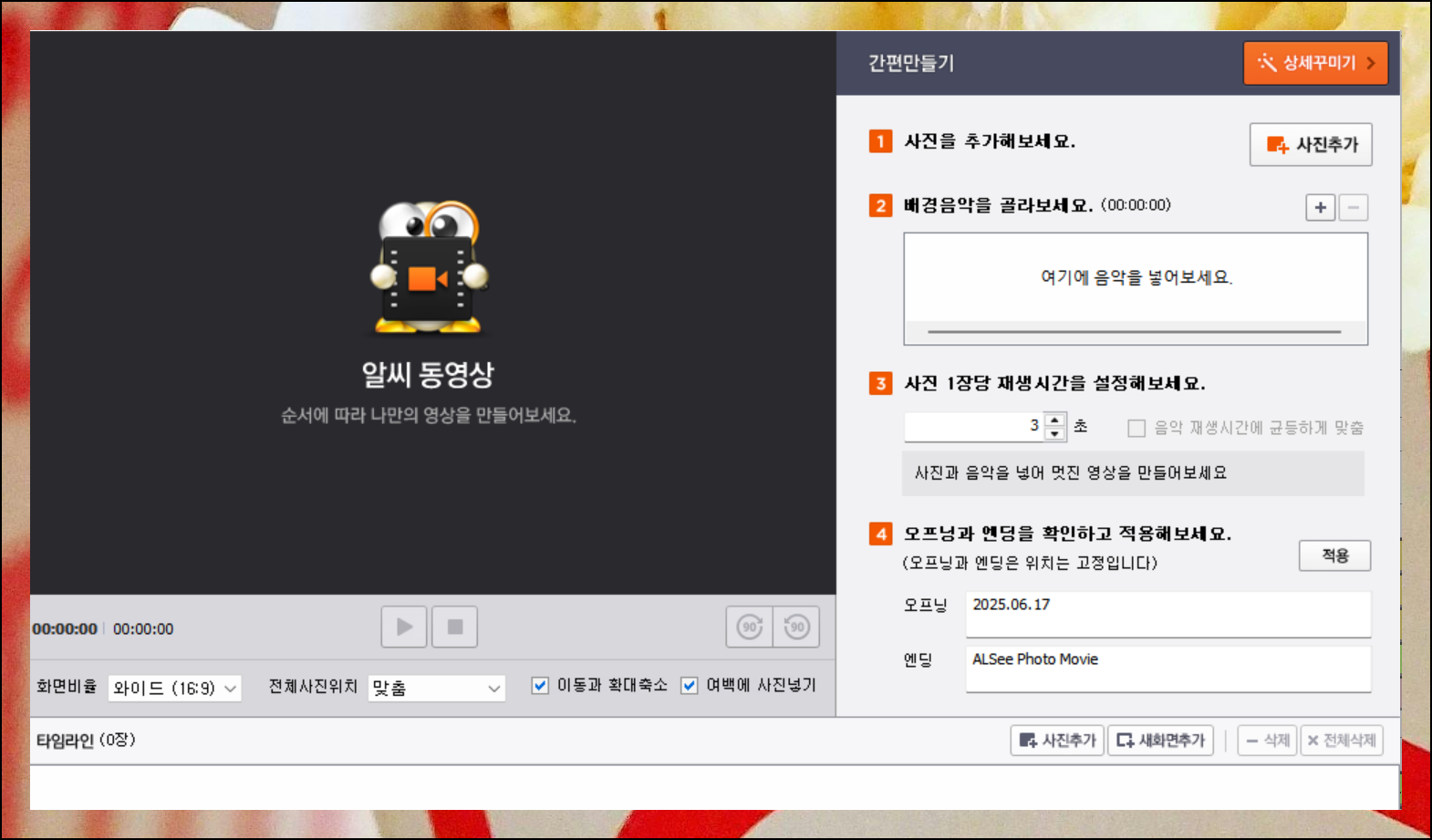Toggle the 이동과 확대축소 checkbox
Image resolution: width=1432 pixels, height=840 pixels.
(x=540, y=685)
